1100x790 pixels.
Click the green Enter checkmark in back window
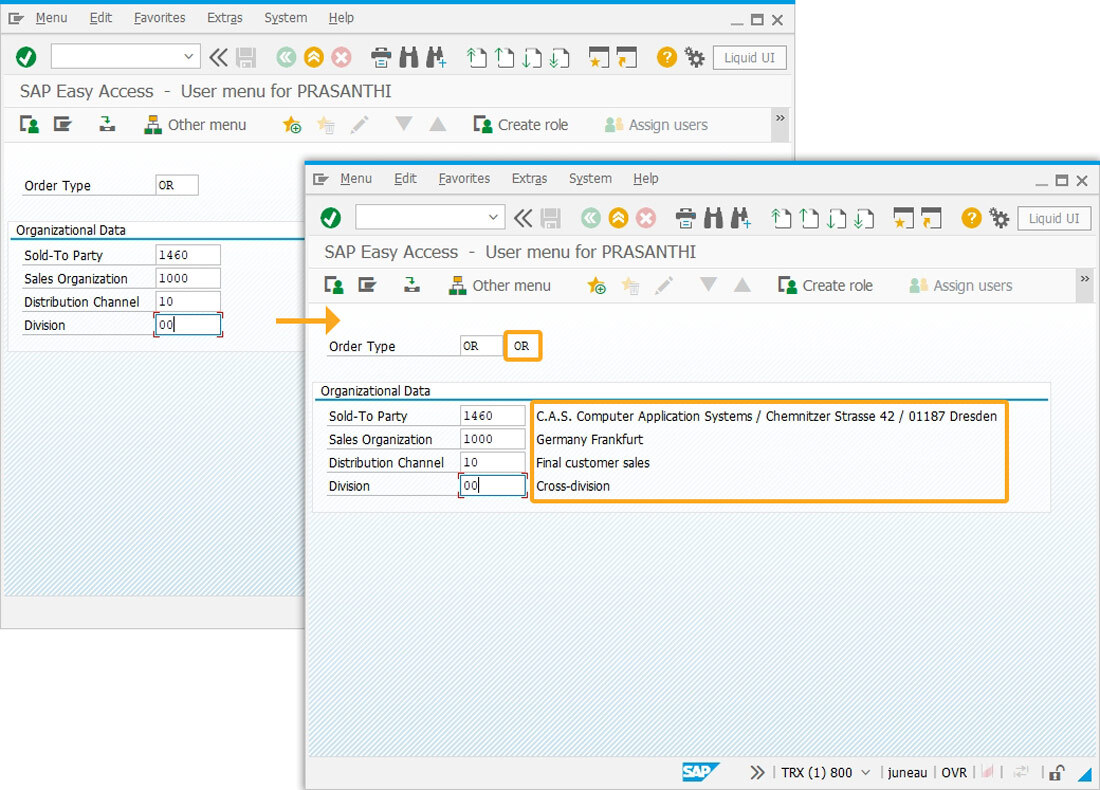pos(26,57)
